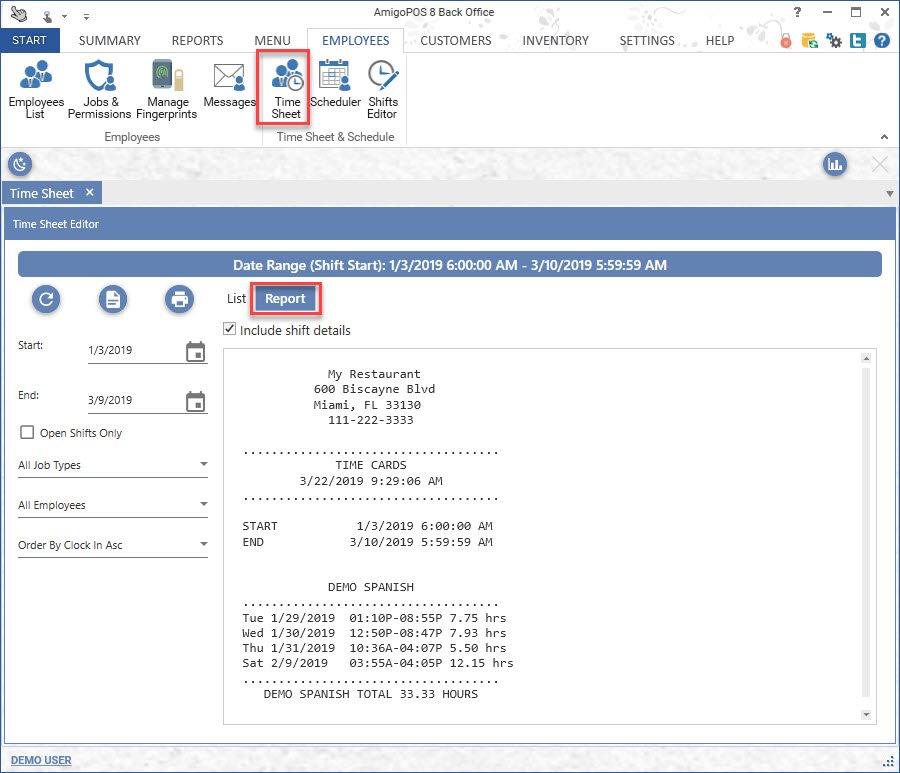Click the refresh time sheet icon

tap(46, 298)
